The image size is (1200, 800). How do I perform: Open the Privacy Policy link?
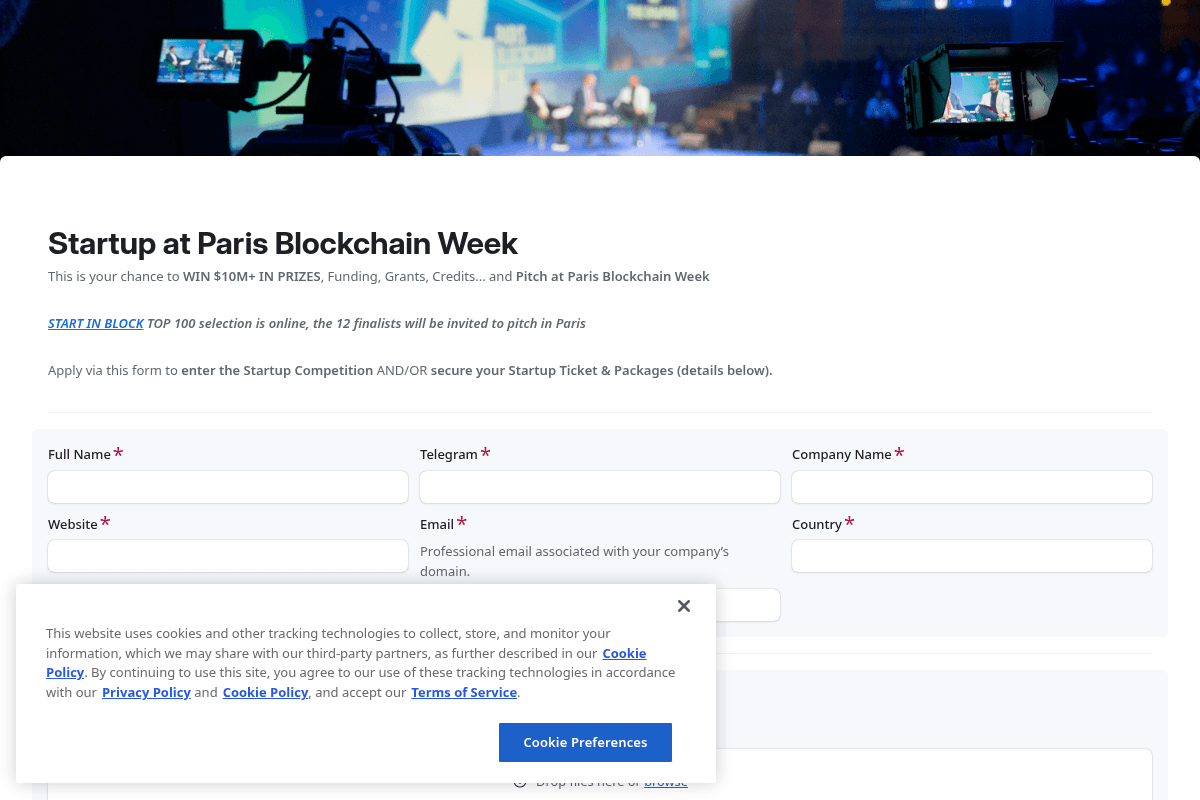pos(146,692)
